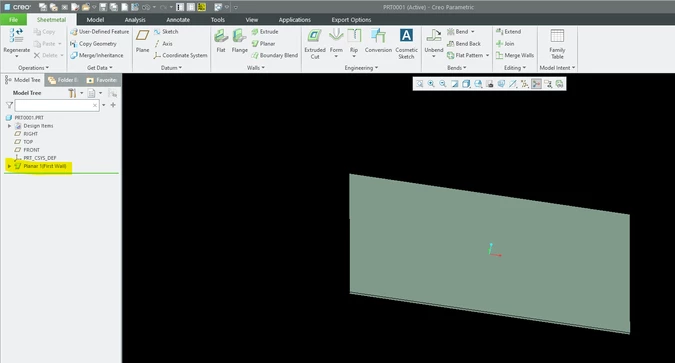
Task: Click the Bend button
Action: (461, 32)
